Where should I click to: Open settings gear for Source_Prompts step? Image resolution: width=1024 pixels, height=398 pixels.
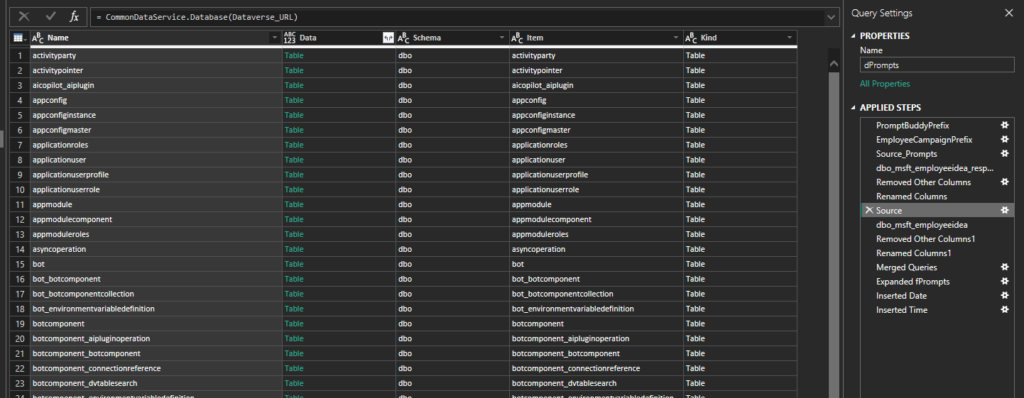[1005, 154]
